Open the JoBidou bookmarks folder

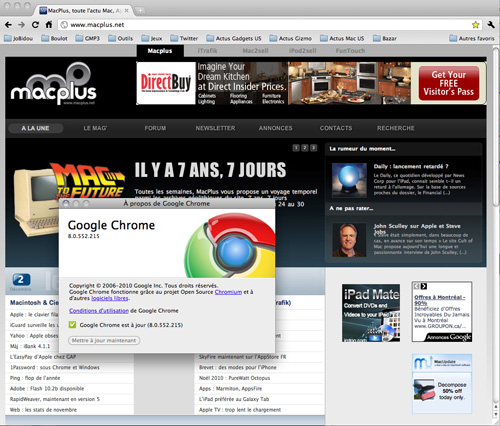click(x=19, y=38)
